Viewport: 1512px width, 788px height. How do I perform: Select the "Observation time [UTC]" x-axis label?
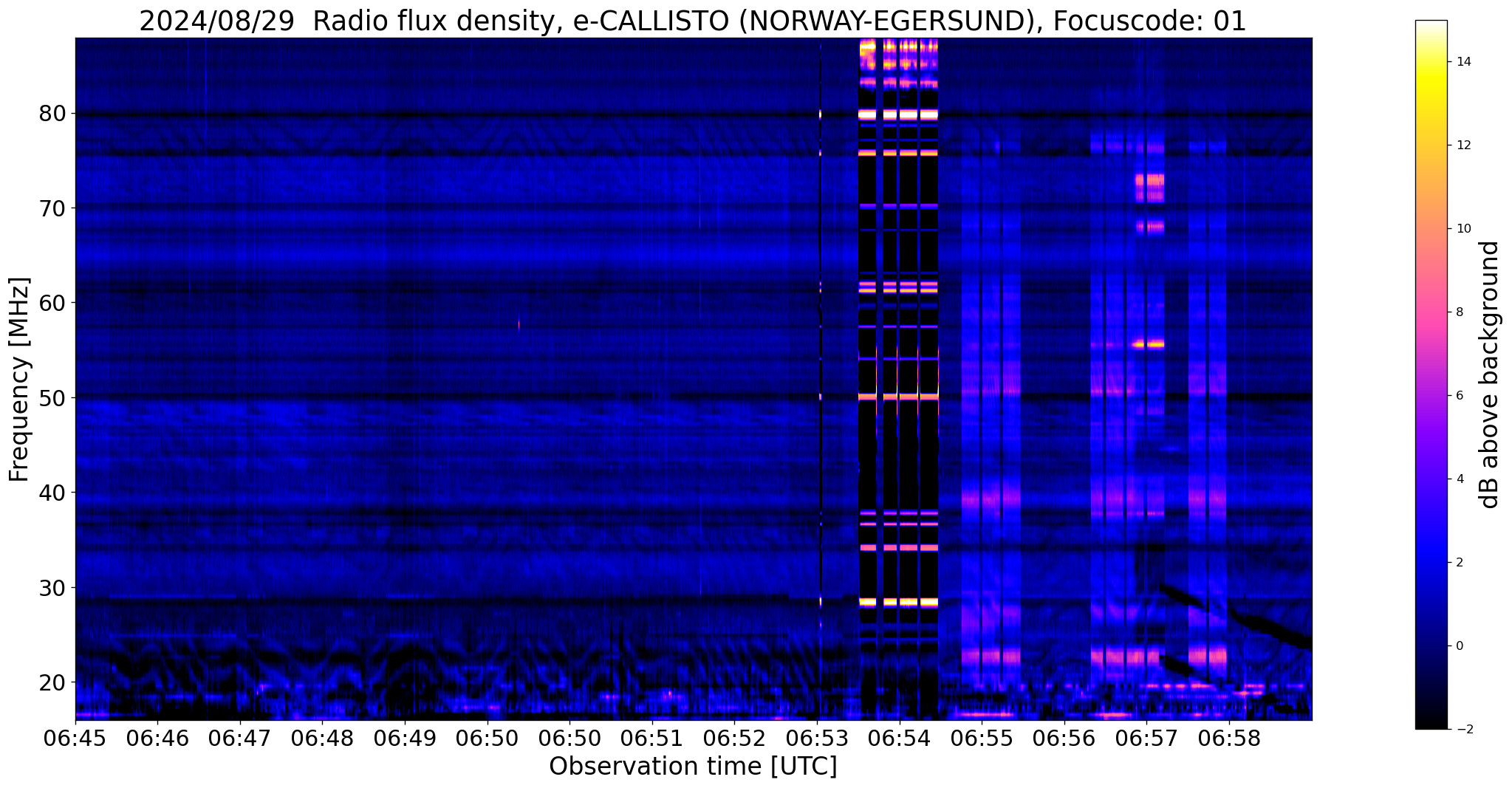tap(693, 767)
